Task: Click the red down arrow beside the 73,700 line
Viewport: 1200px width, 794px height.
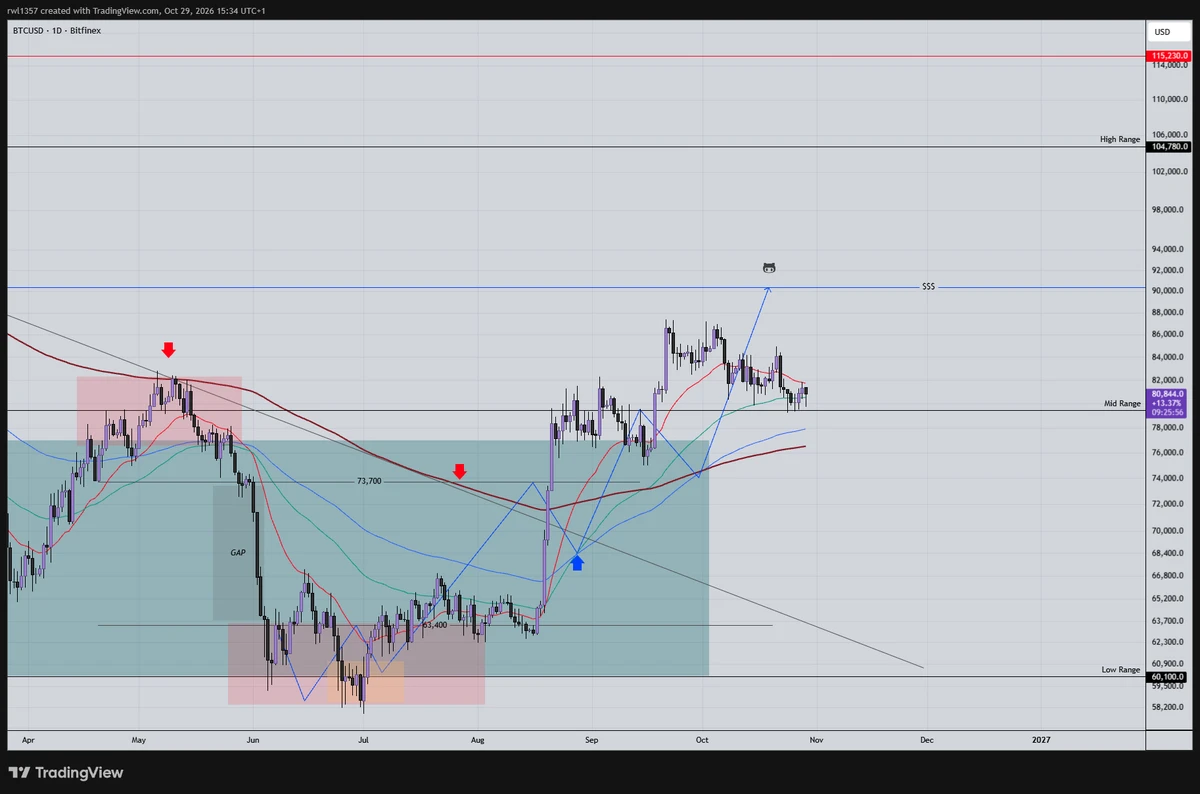Action: [459, 471]
